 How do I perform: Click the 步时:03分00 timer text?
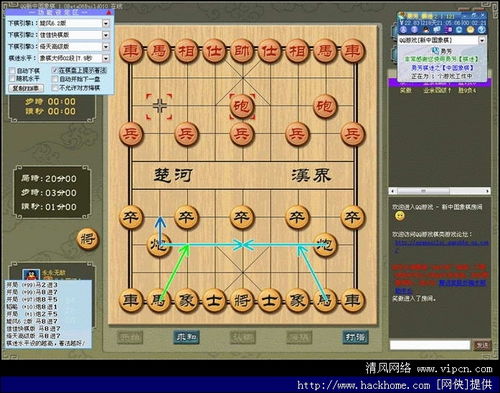(49, 193)
